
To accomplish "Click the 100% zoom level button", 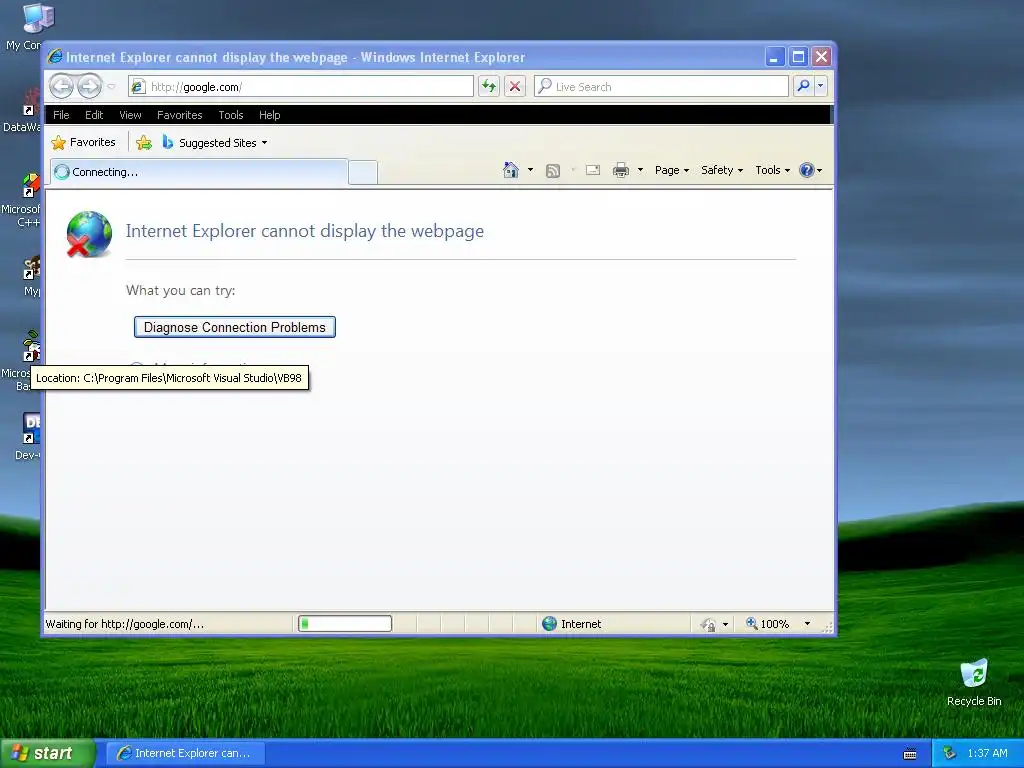I will pos(767,624).
